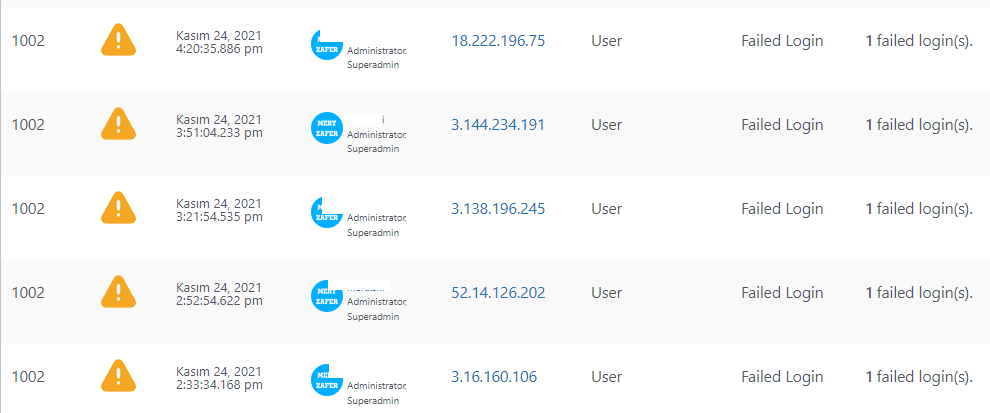
Task: Click warning icon for 3:51:04.233 pm entry
Action: (118, 124)
